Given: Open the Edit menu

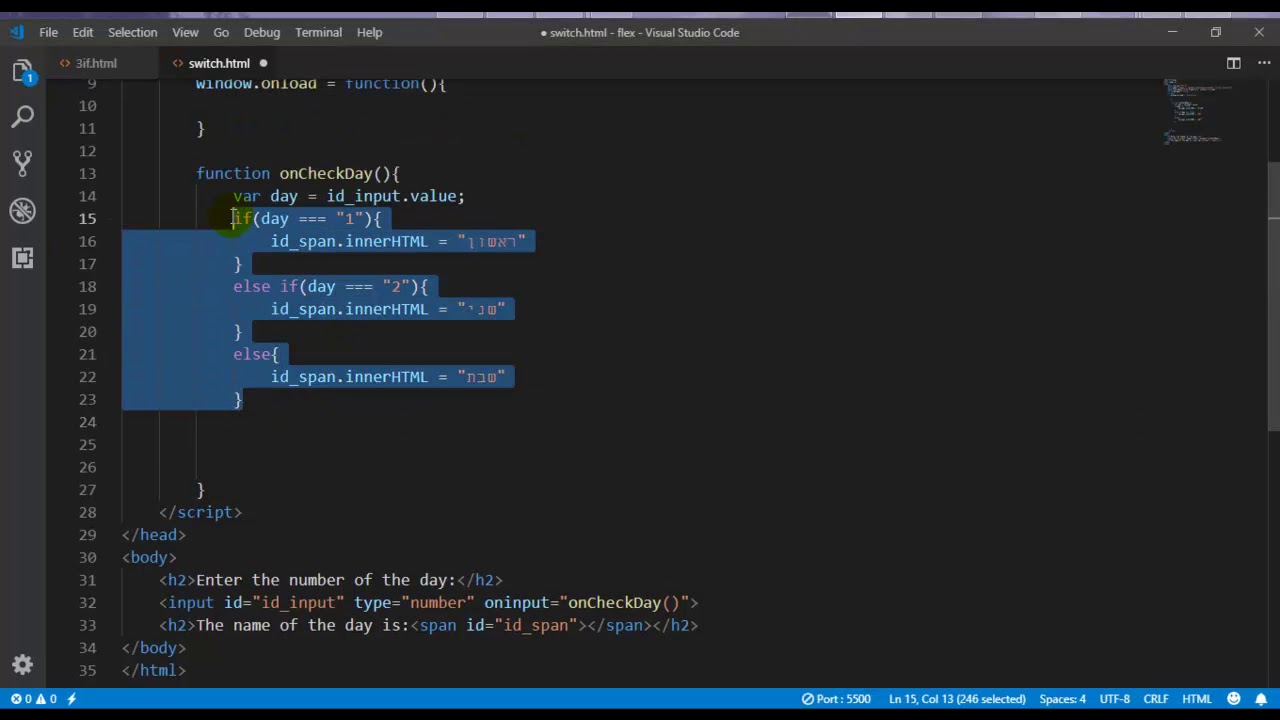Looking at the screenshot, I should tap(83, 32).
